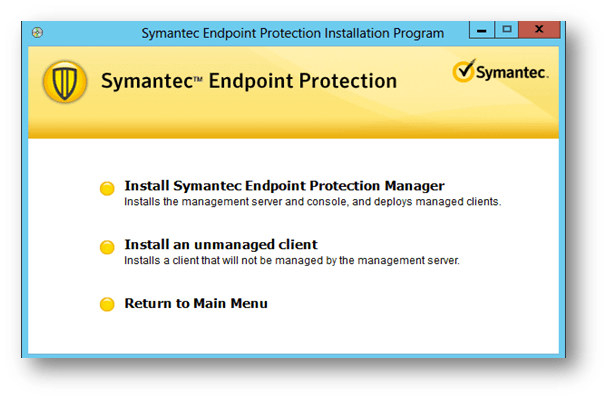Screen dimensions: 608x400
Task: Close the Symantec installation program window
Action: (x=542, y=32)
